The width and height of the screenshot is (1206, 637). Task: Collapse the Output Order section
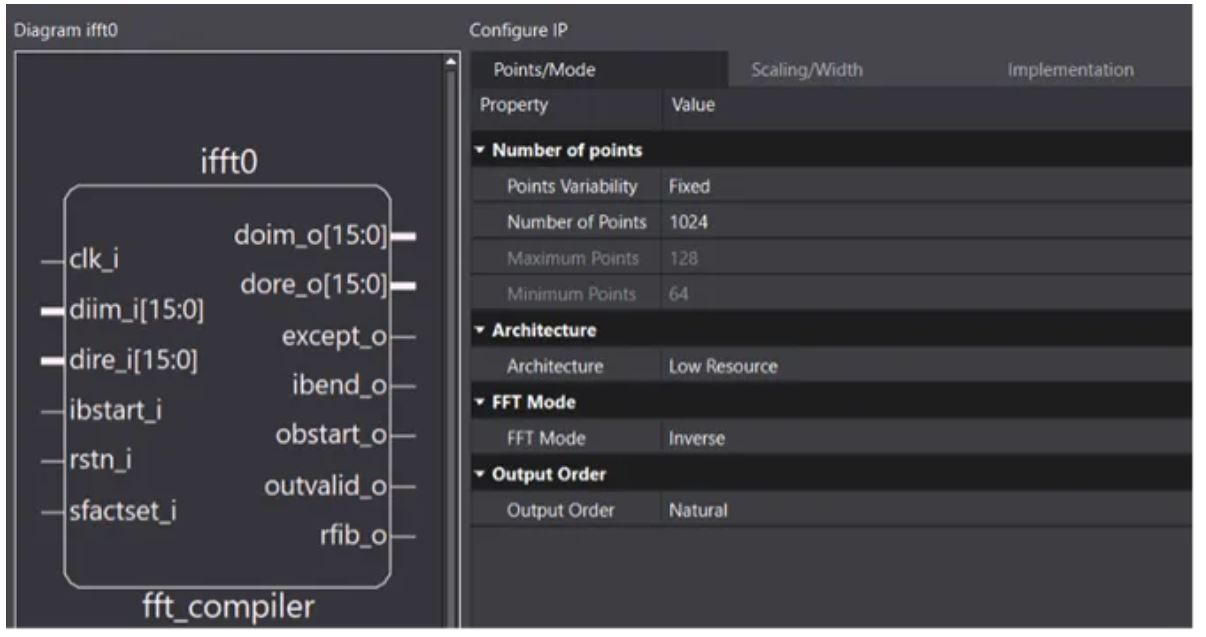click(x=481, y=474)
